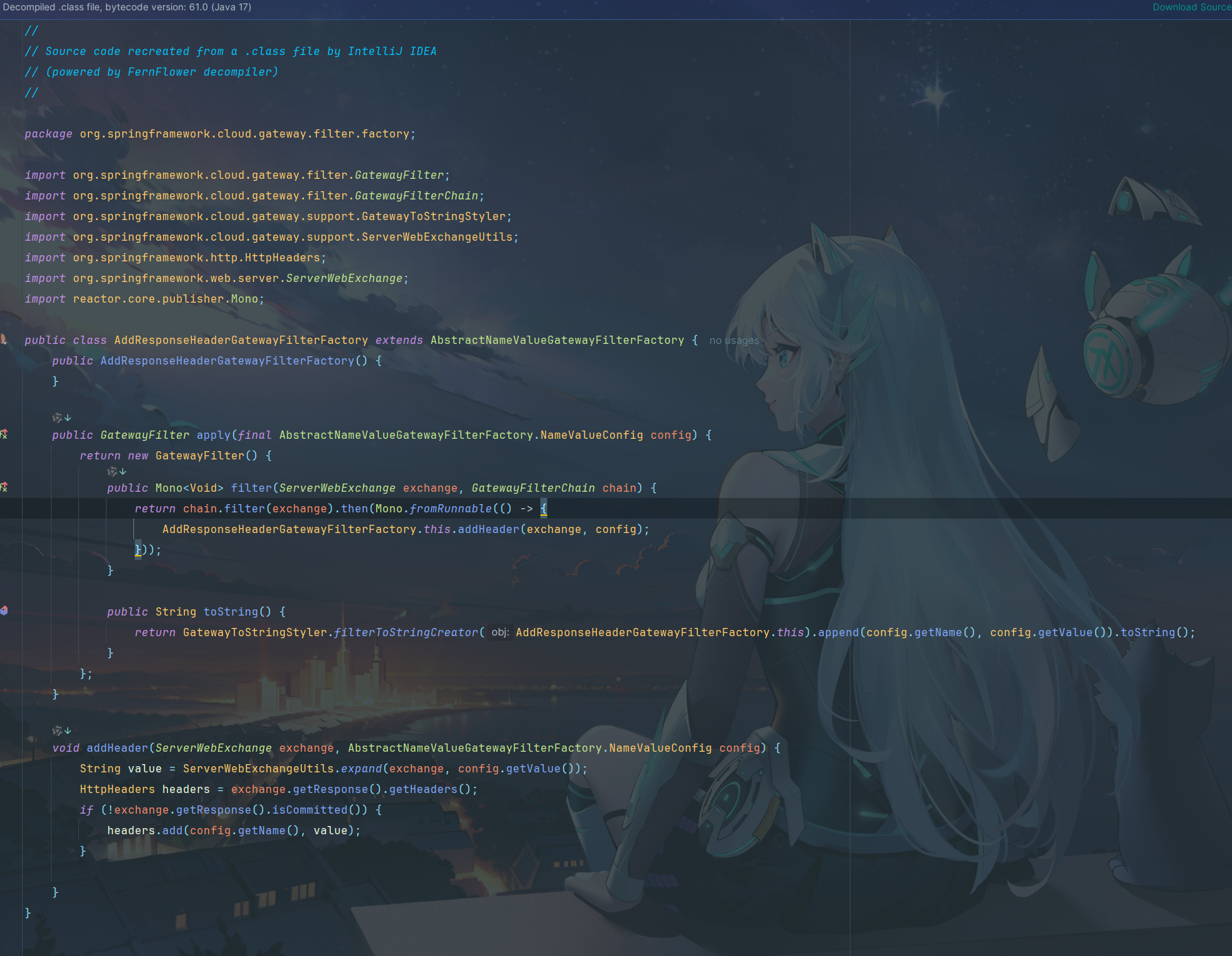Click the down arrow above the apply method
Screen dimensions: 1232x956
tap(68, 417)
